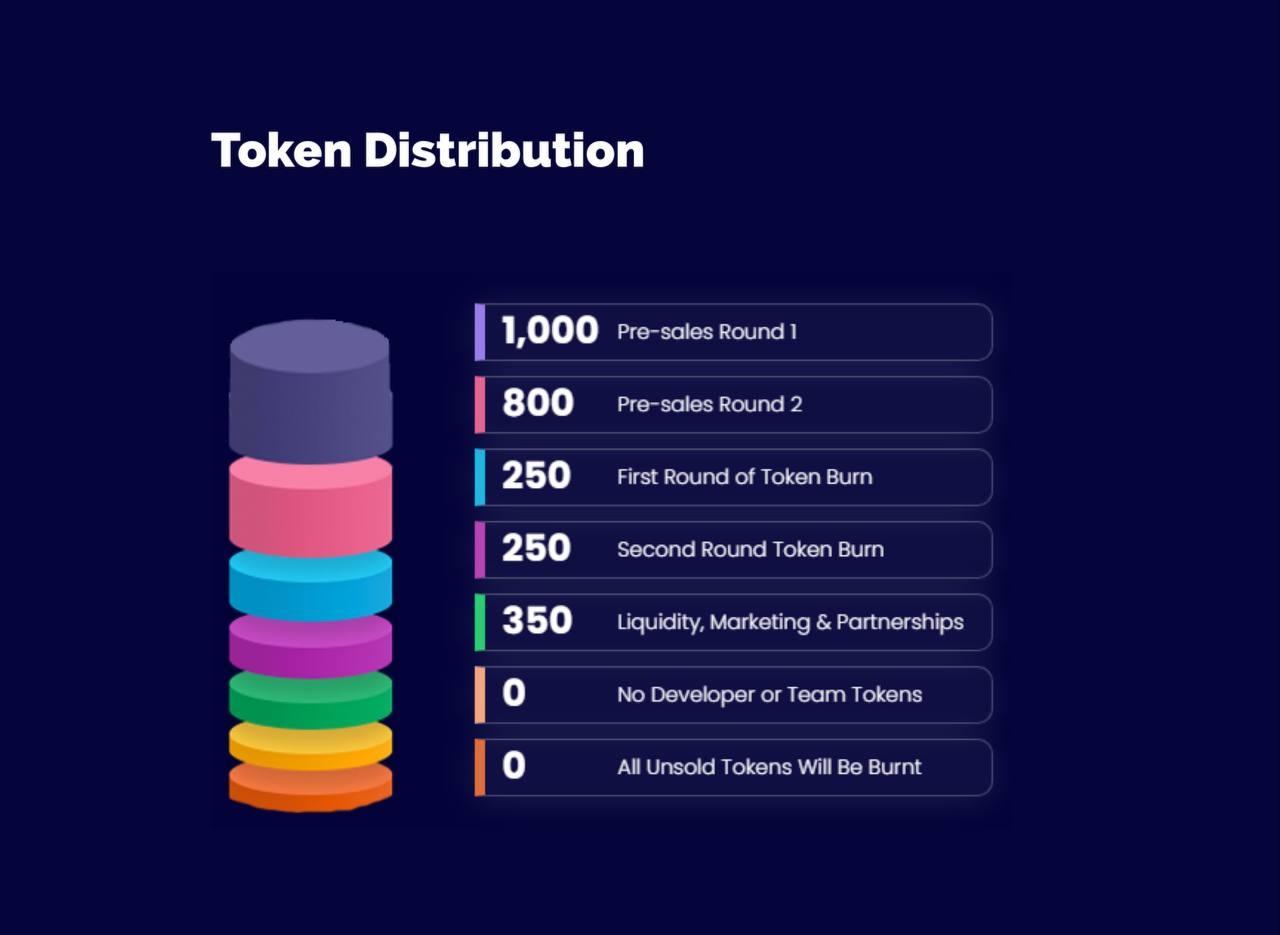Click the First Round of Token Burn row
This screenshot has width=1280, height=935.
point(734,477)
